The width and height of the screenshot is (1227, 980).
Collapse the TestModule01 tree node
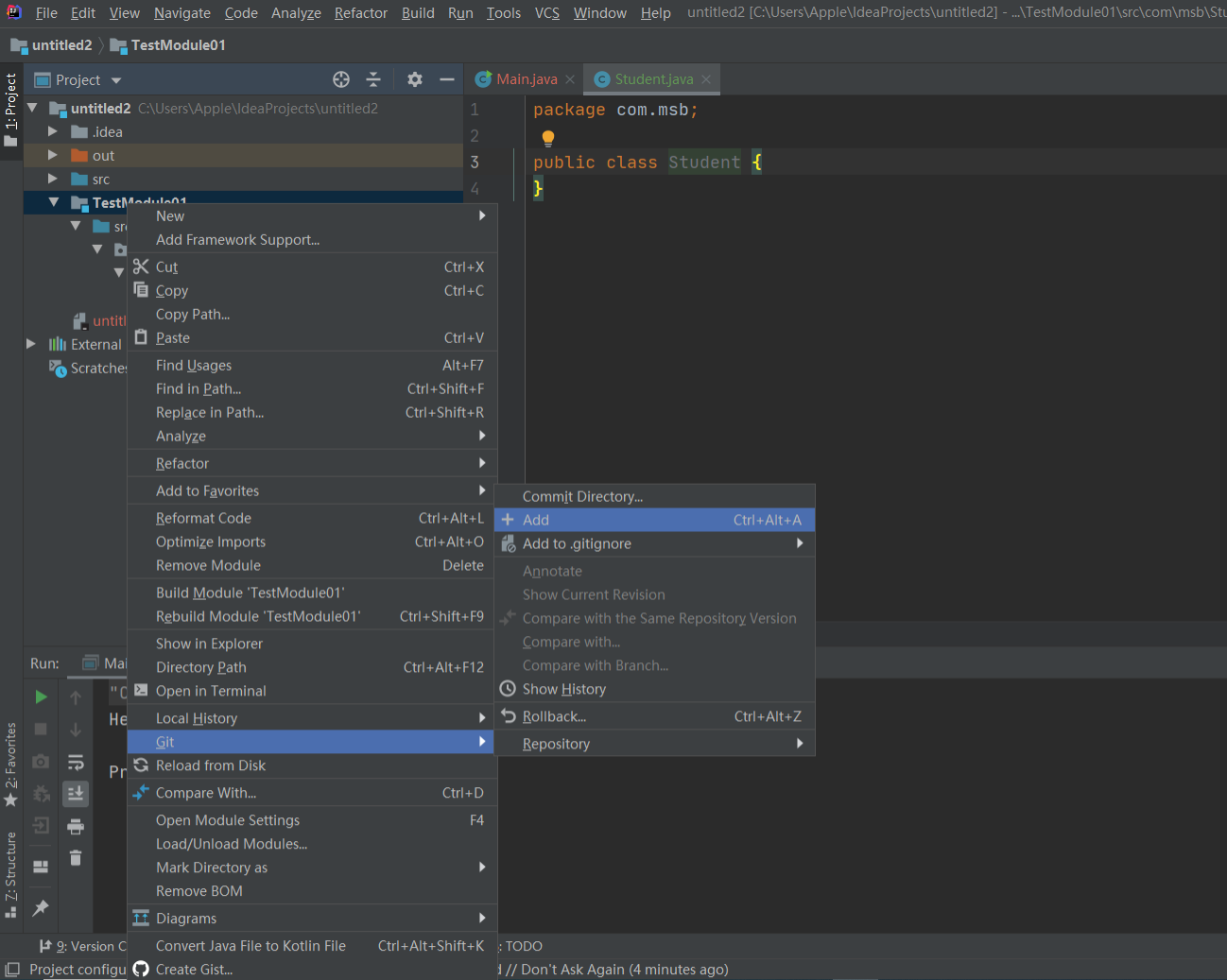54,202
